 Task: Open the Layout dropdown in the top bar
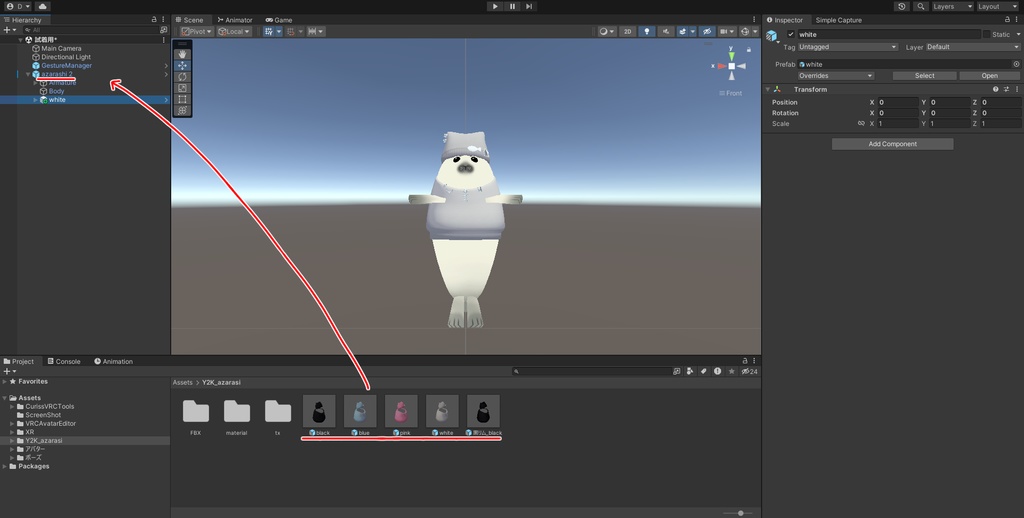[x=997, y=6]
